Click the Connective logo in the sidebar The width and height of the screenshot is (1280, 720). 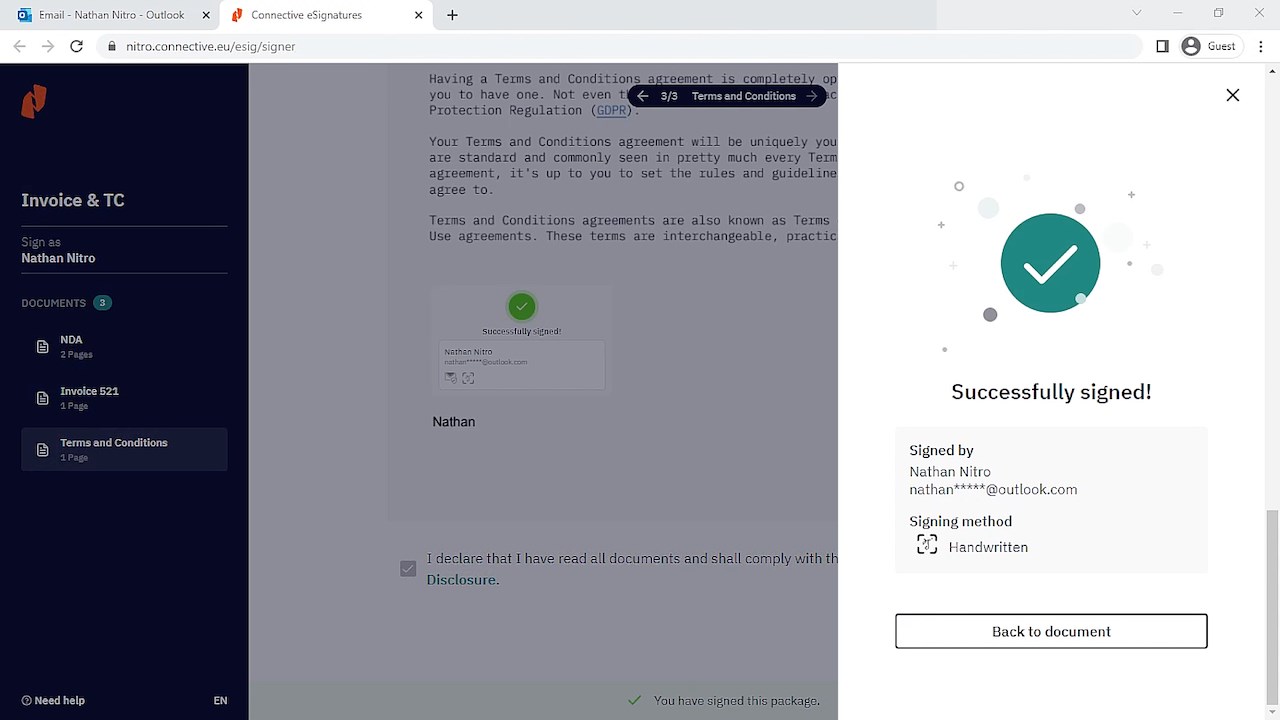coord(34,101)
